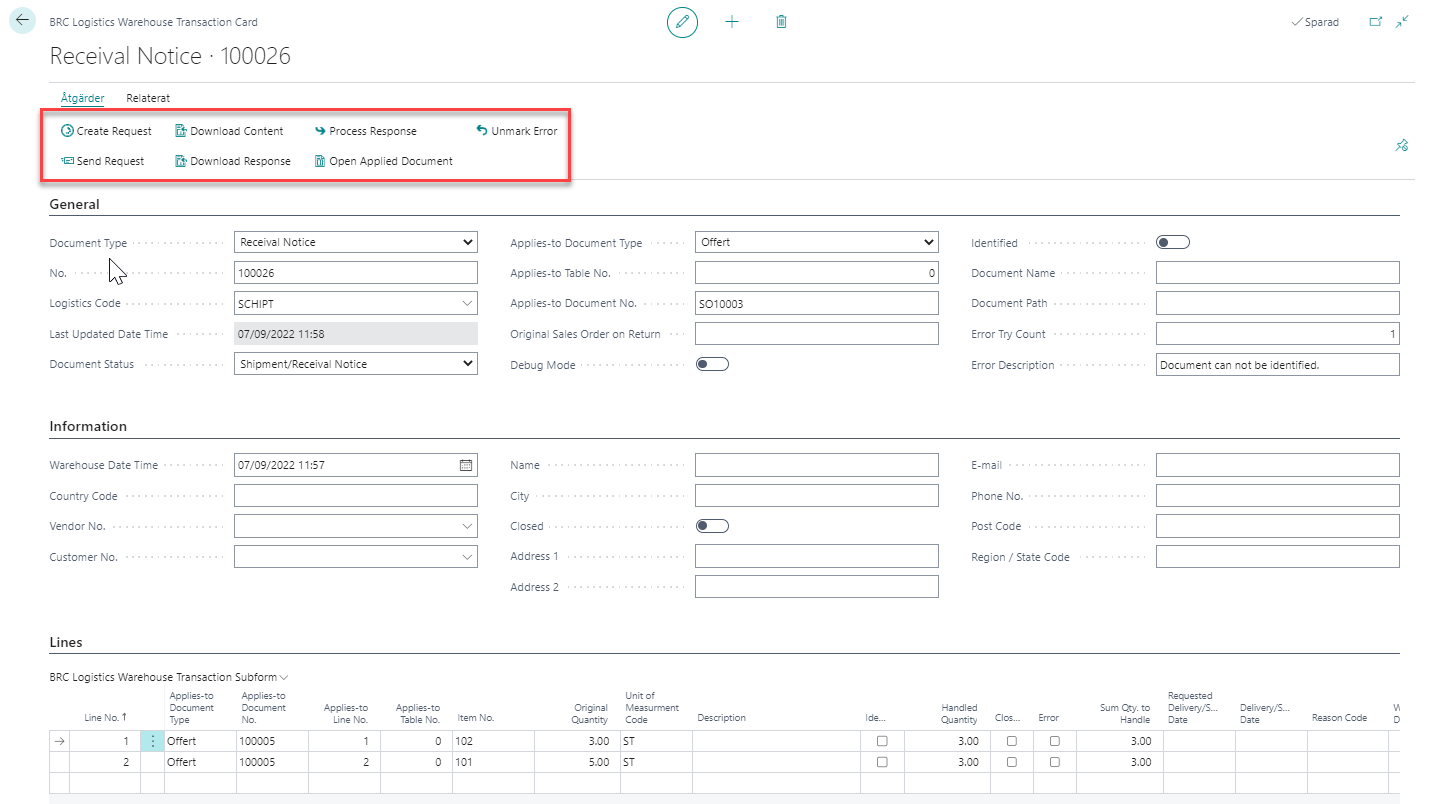The height and width of the screenshot is (804, 1437).
Task: Open Warehouse Date Time calendar picker
Action: tap(465, 465)
